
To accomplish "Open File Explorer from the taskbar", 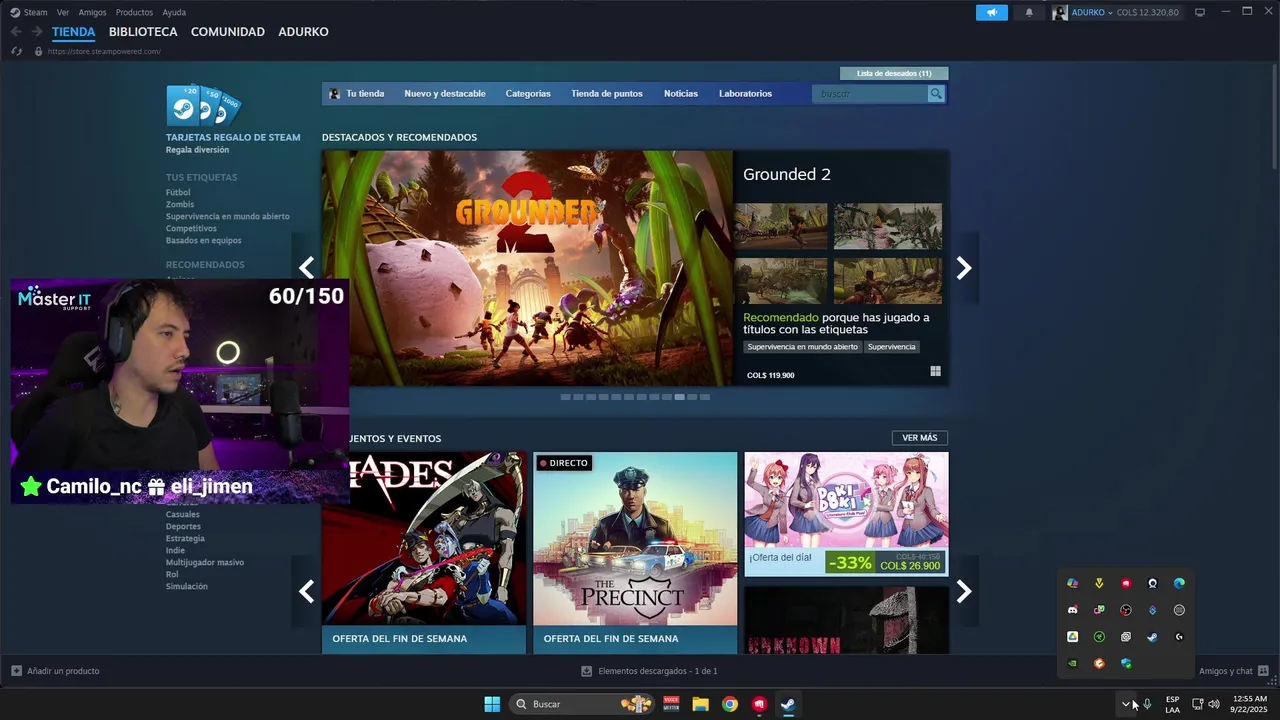I will click(700, 704).
